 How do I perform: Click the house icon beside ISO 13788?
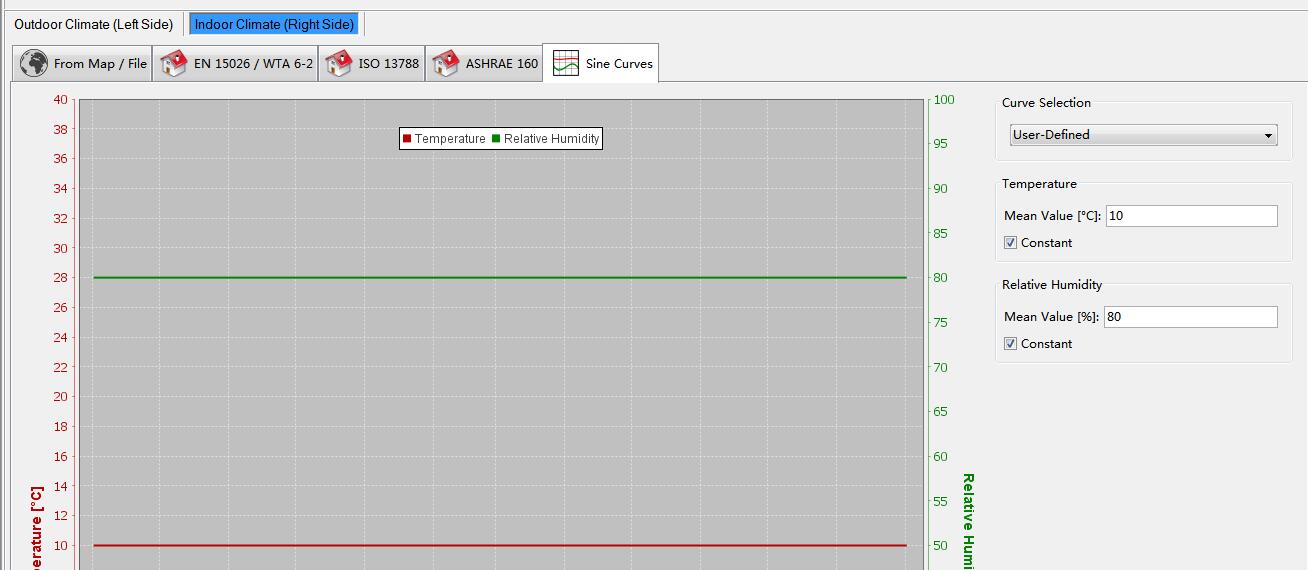(x=339, y=63)
